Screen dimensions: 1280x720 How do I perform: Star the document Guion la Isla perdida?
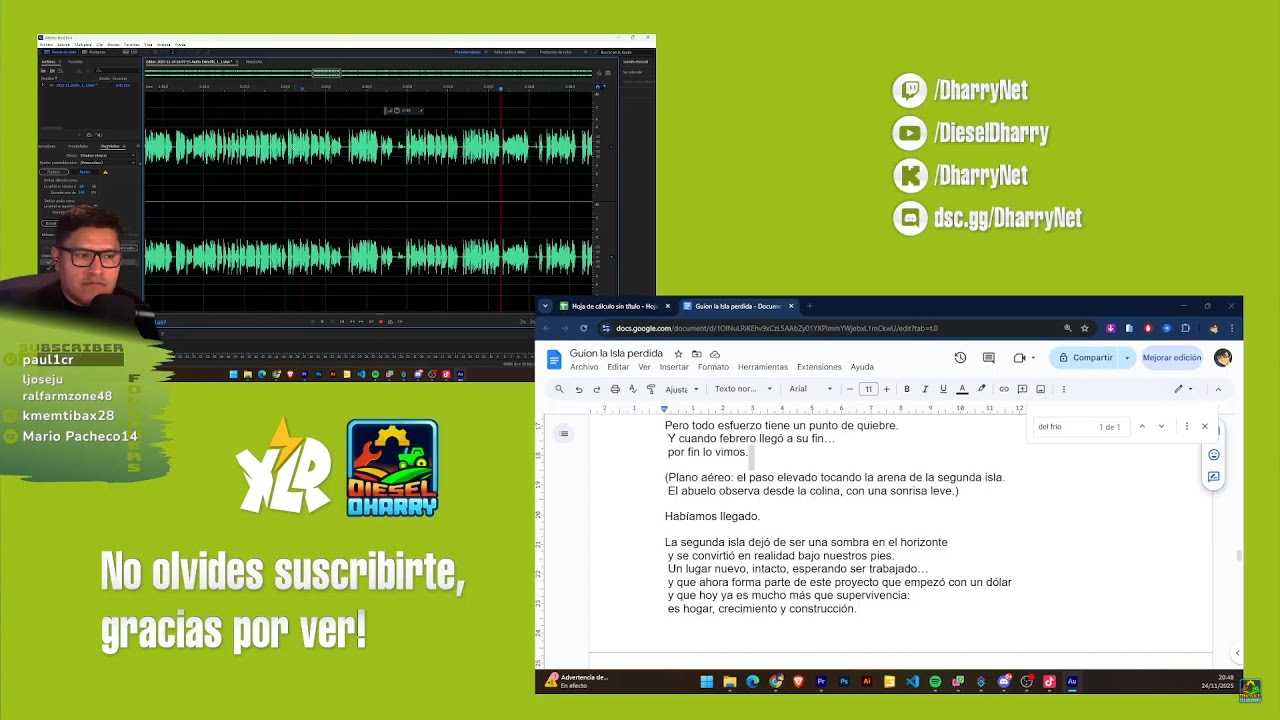(678, 354)
